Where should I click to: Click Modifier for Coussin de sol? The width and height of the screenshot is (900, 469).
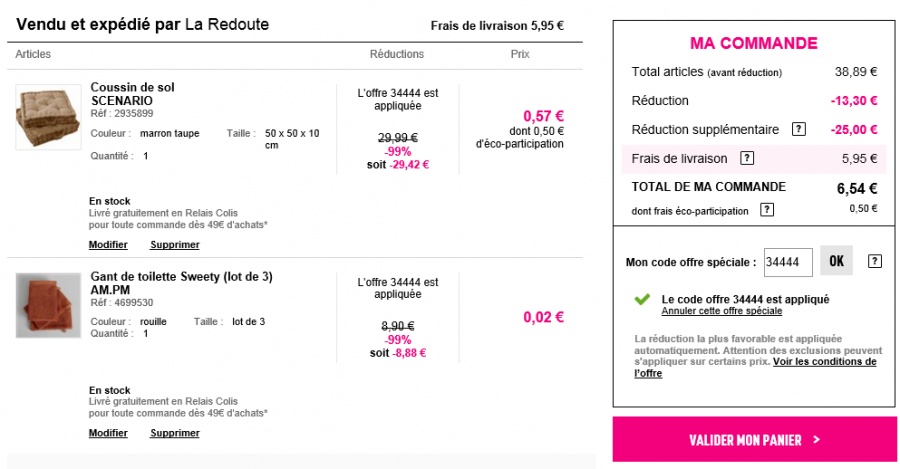pos(108,245)
